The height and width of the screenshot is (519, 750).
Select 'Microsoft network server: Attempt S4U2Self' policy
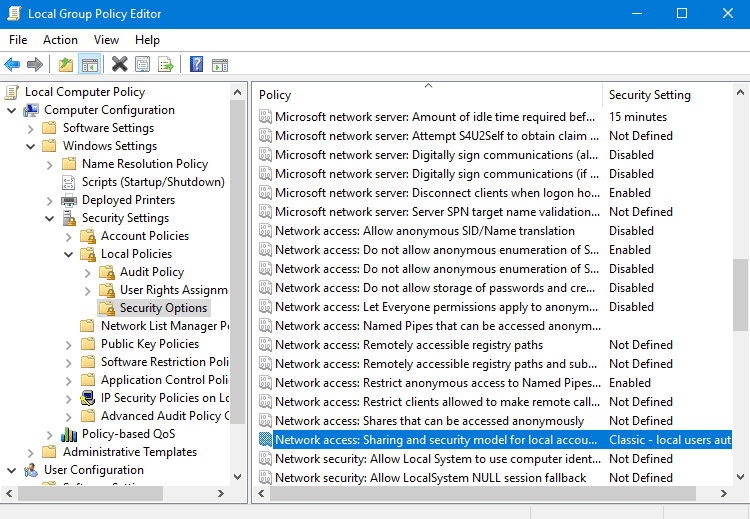coord(495,136)
